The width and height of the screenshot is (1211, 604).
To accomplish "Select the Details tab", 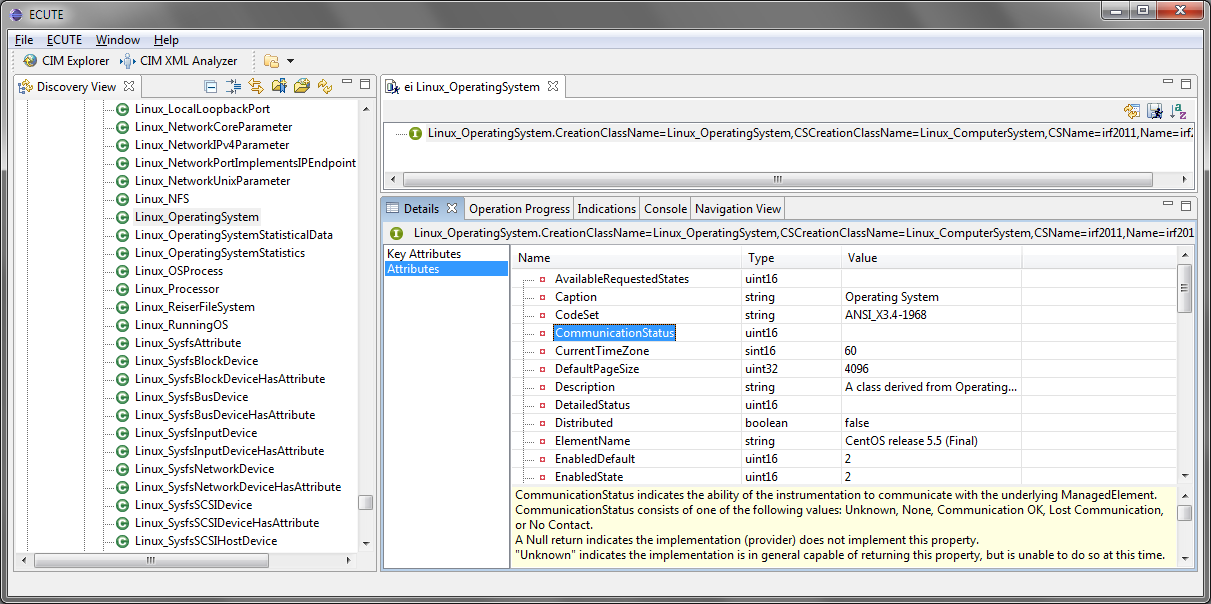I will click(x=421, y=209).
